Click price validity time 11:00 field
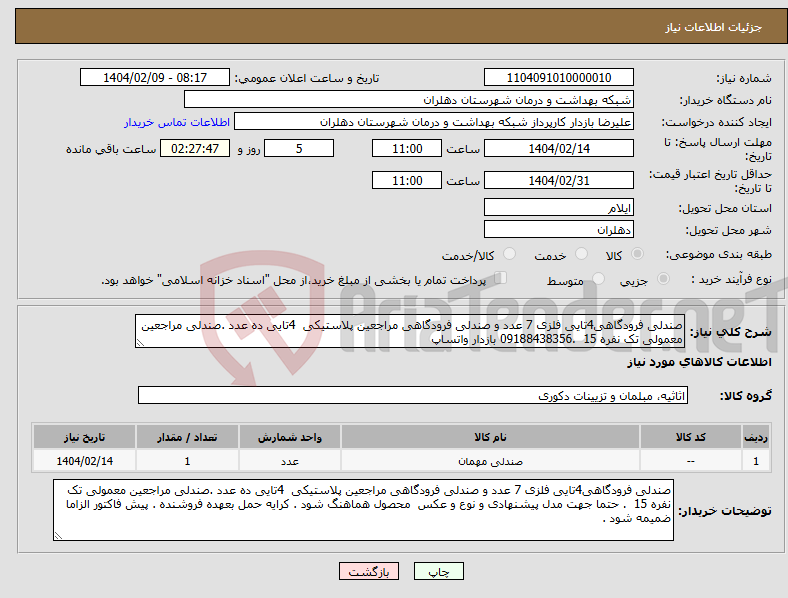Viewport: 788px width, 598px height. click(x=407, y=180)
